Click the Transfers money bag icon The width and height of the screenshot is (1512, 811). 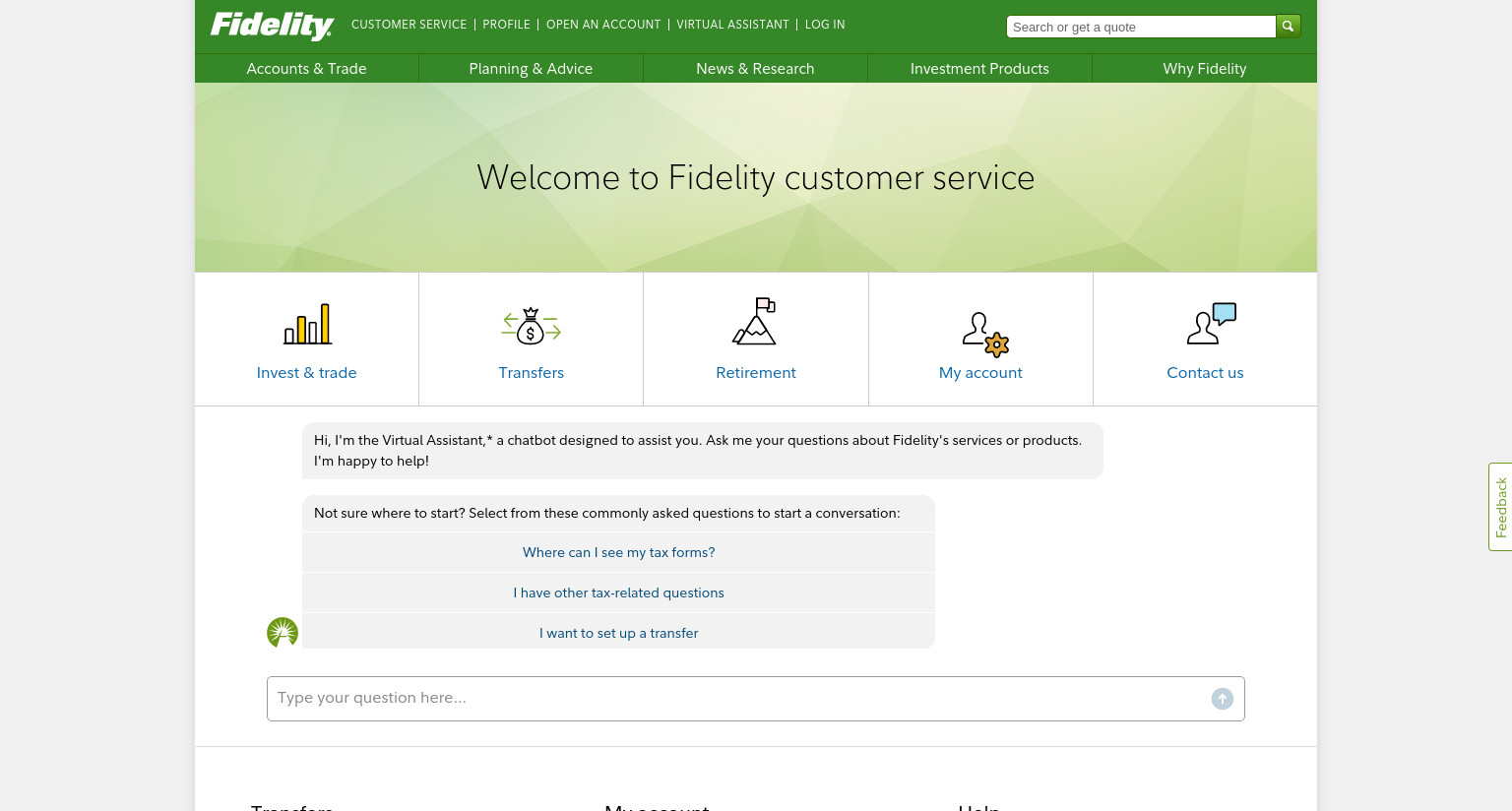531,326
